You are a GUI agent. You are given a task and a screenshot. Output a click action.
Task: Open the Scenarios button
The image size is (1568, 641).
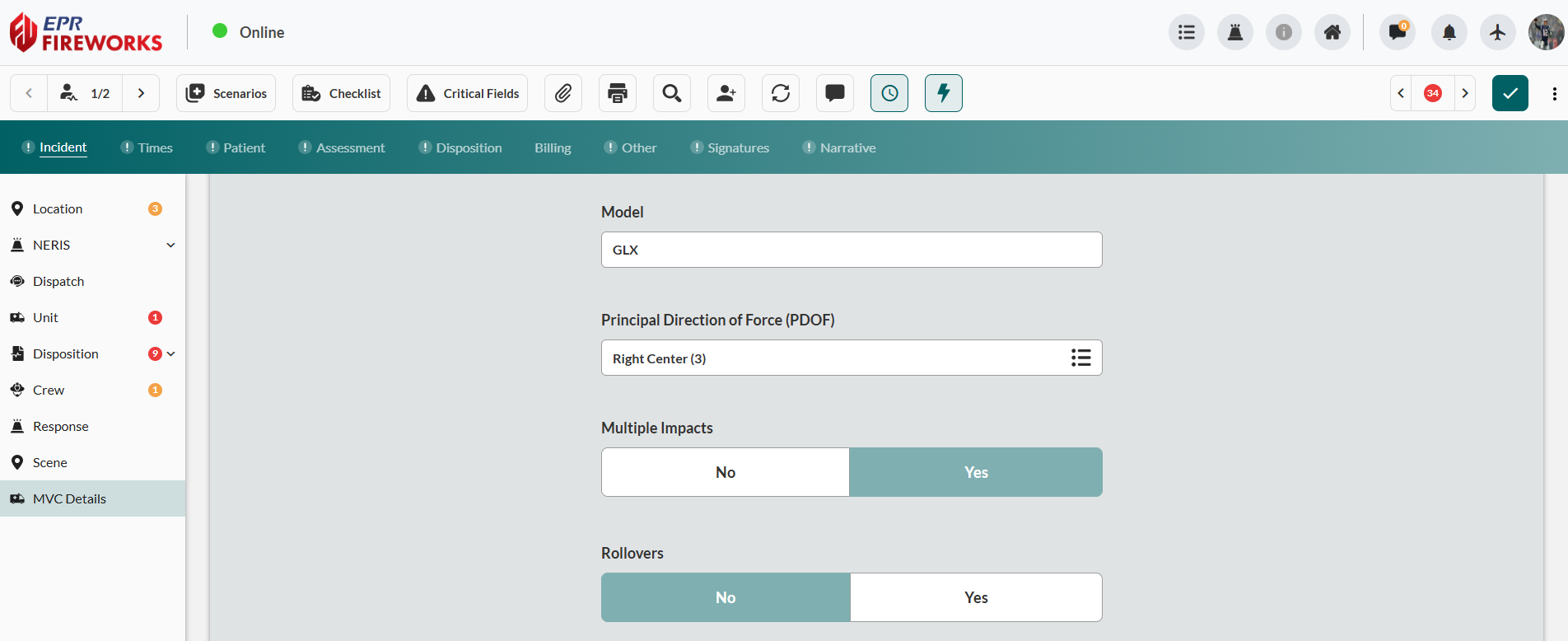pyautogui.click(x=226, y=93)
